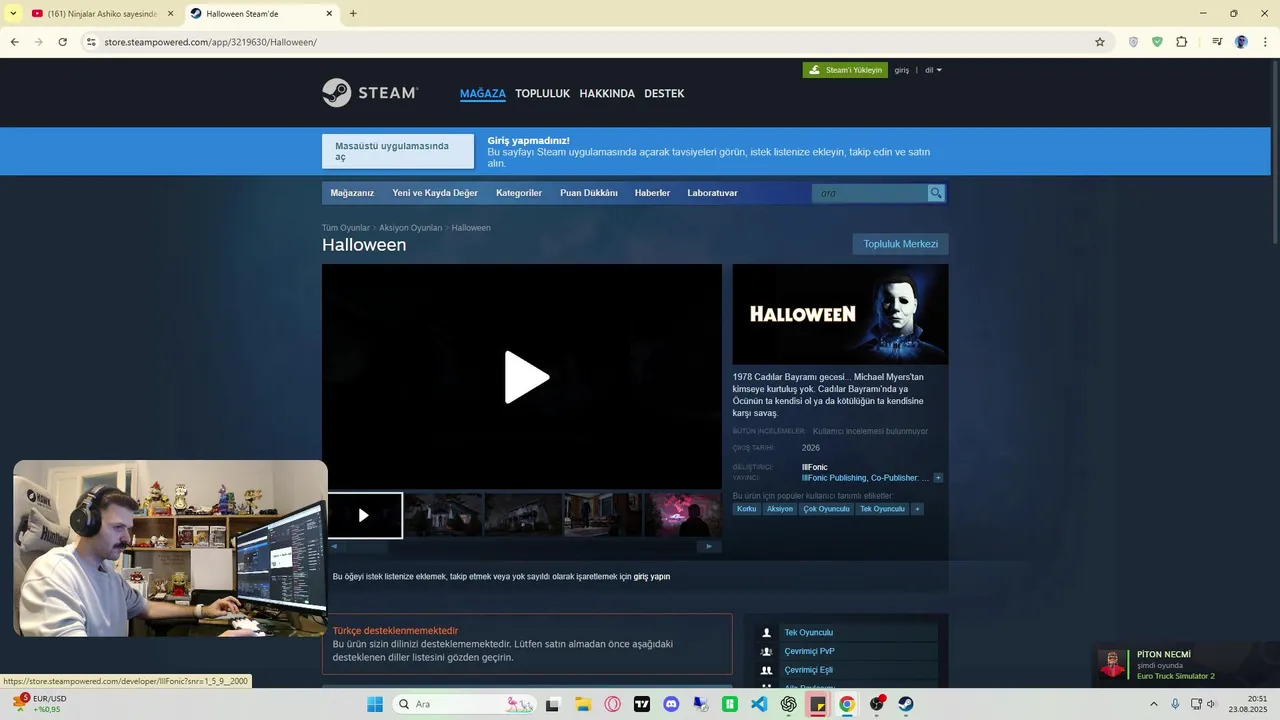The width and height of the screenshot is (1280, 720).
Task: Expand publisher list plus button
Action: pos(938,478)
